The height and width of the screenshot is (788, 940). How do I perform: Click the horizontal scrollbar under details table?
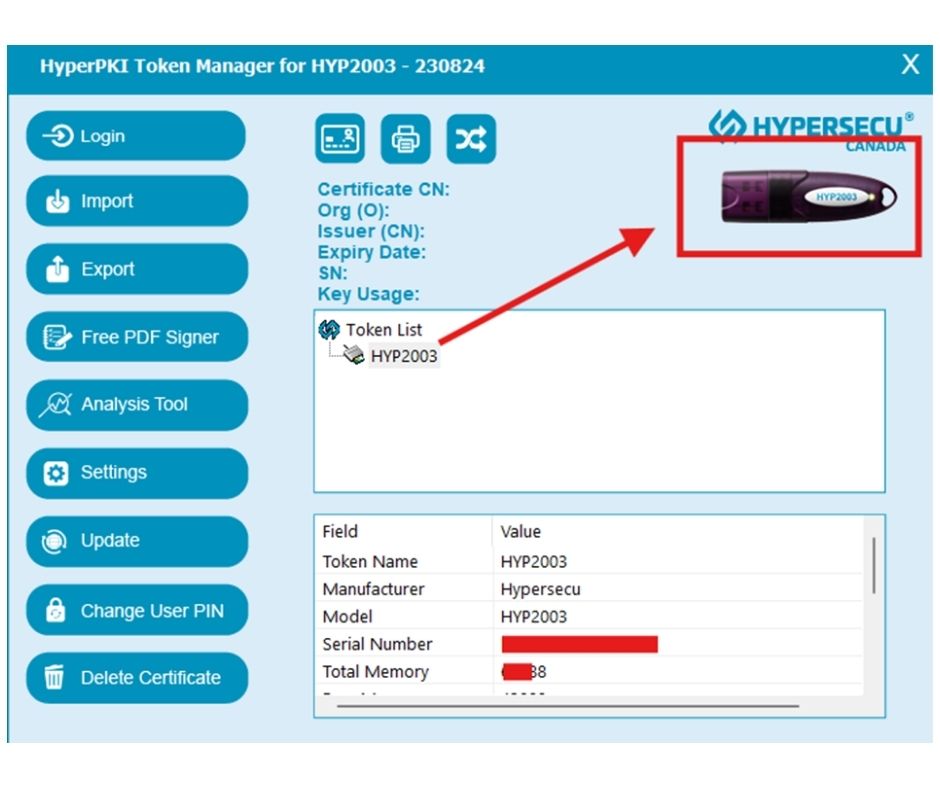point(568,706)
